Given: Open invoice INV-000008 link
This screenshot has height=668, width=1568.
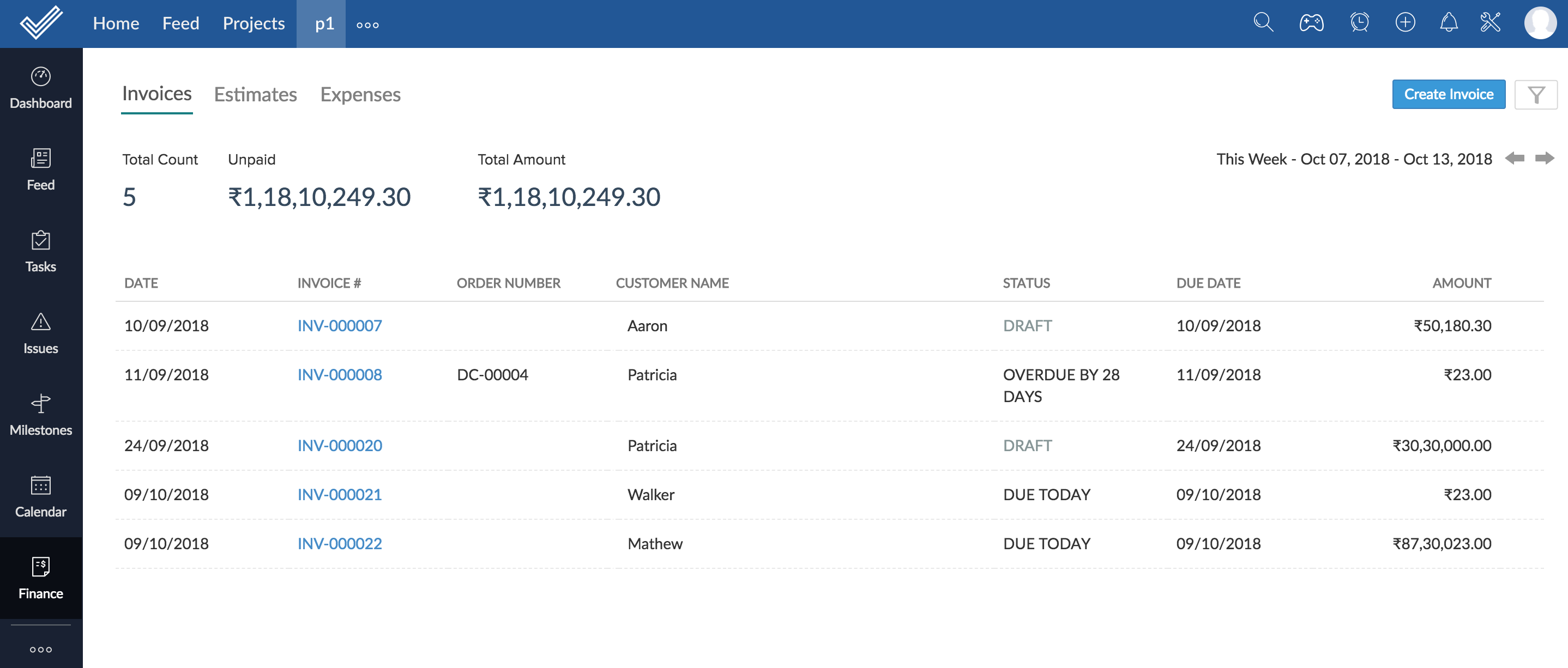Looking at the screenshot, I should pos(340,375).
